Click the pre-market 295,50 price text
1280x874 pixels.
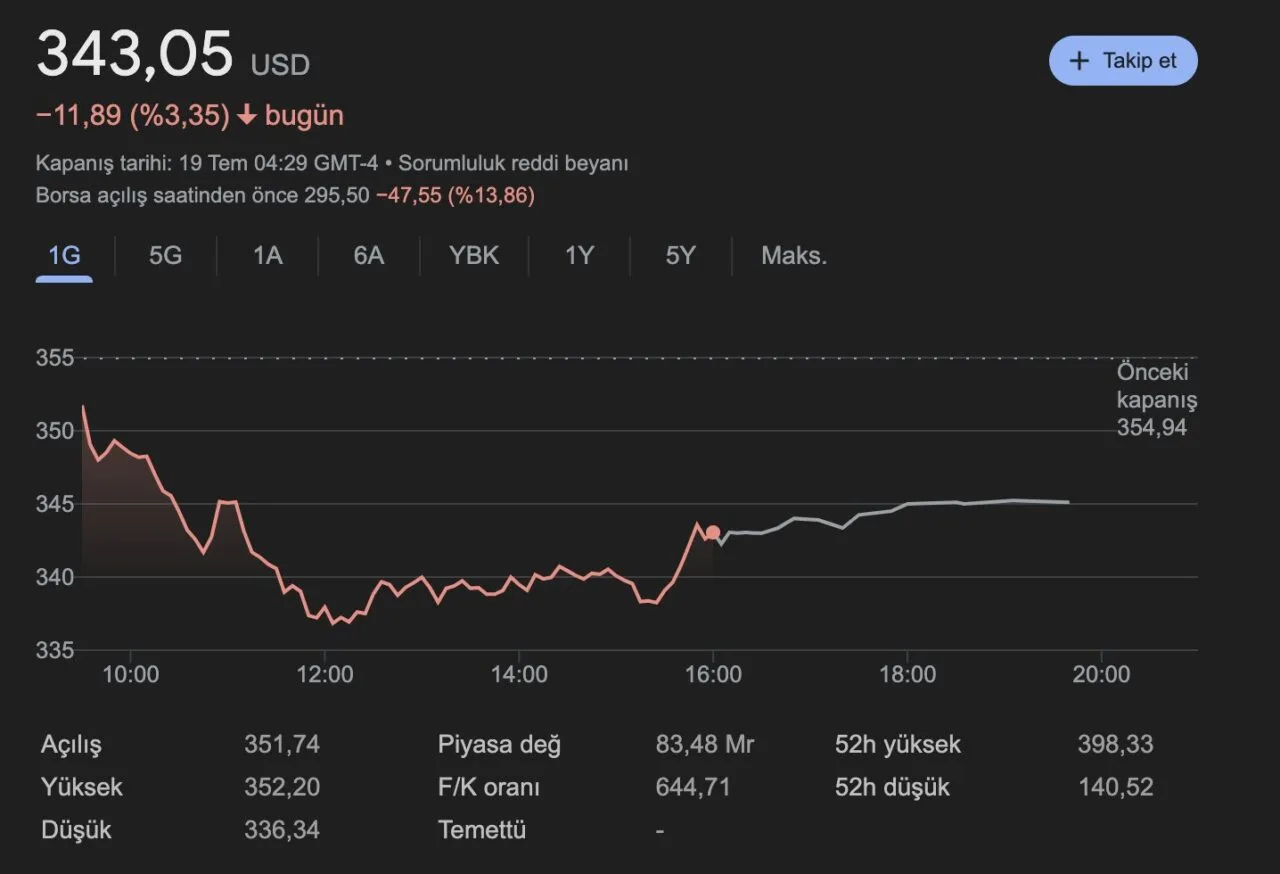[x=336, y=195]
